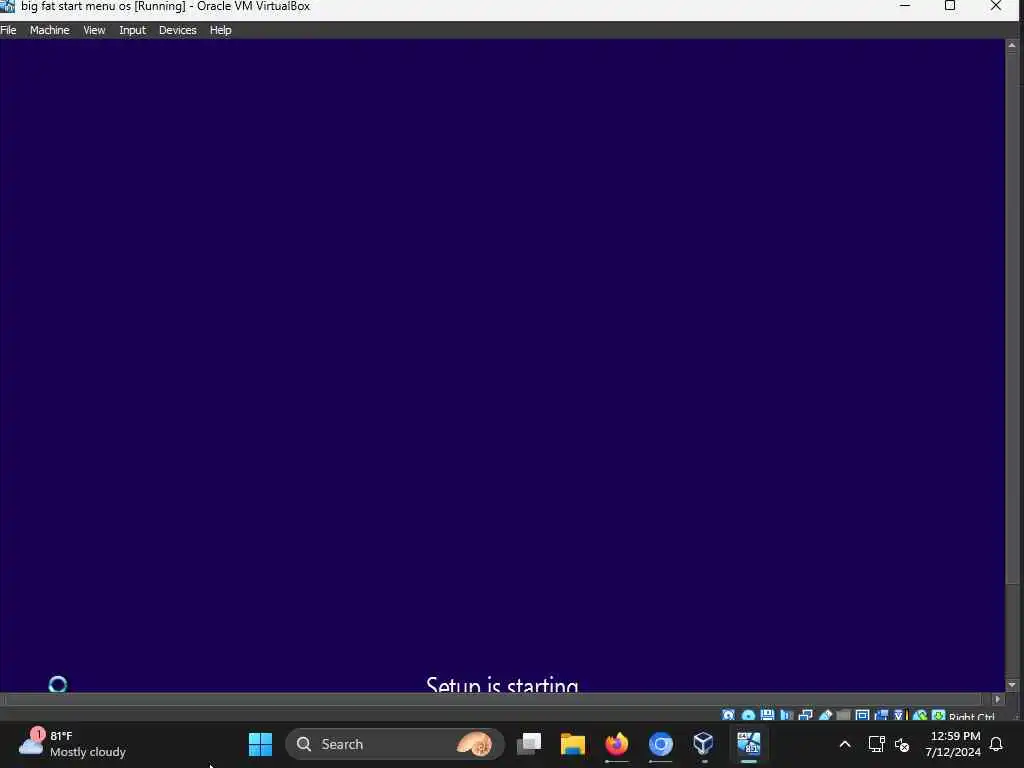Click the optical disc status icon
The width and height of the screenshot is (1024, 768).
coord(748,715)
